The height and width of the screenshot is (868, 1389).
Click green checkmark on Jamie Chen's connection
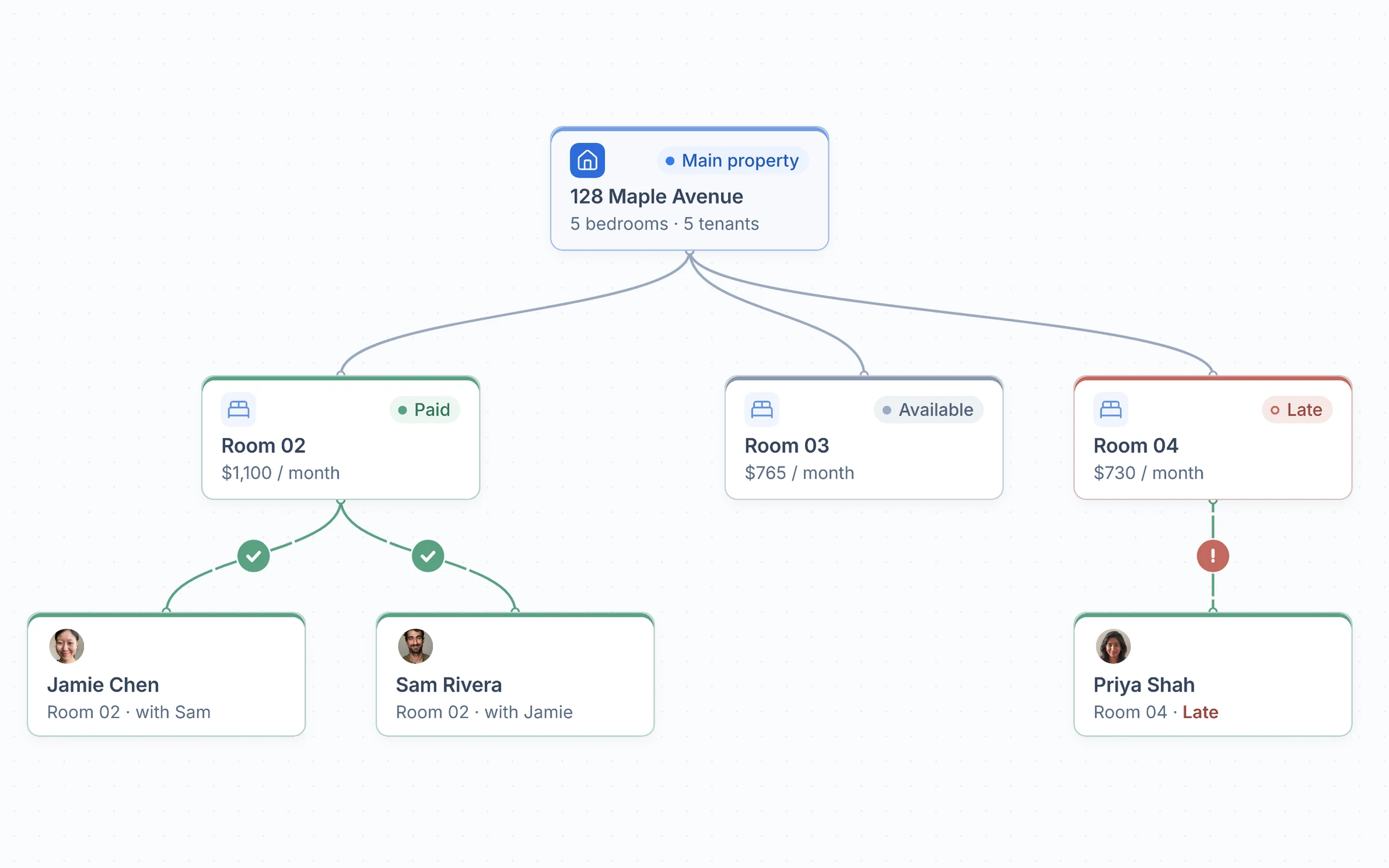click(x=253, y=556)
